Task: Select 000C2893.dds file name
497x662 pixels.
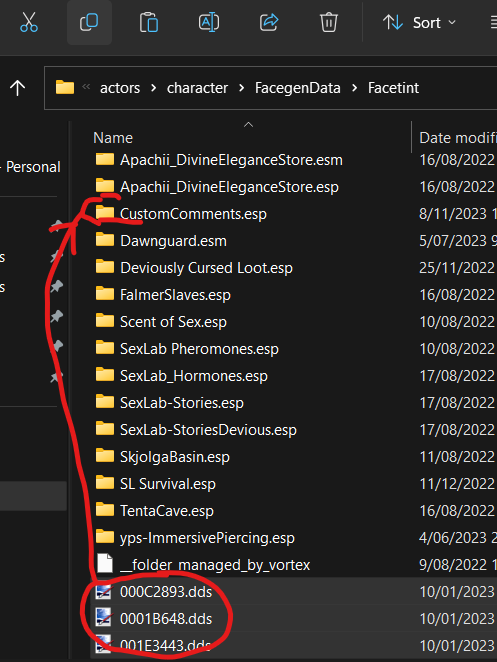Action: click(166, 592)
